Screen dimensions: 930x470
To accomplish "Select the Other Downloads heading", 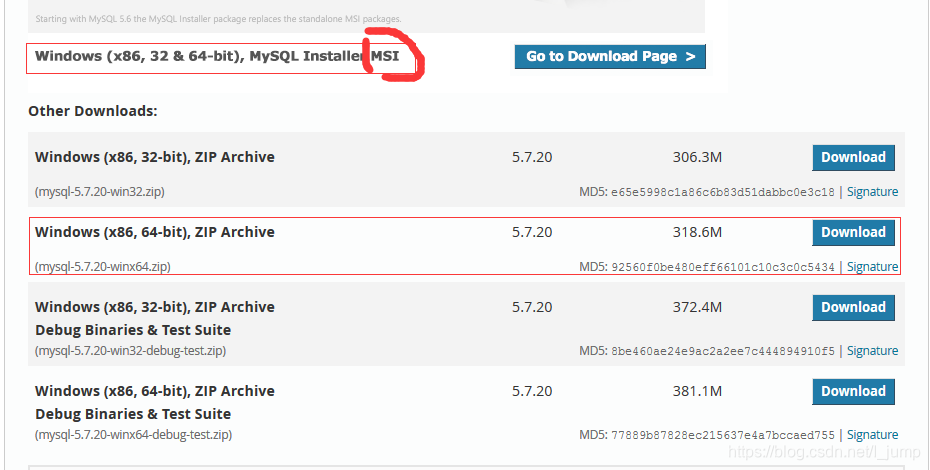I will pyautogui.click(x=93, y=111).
